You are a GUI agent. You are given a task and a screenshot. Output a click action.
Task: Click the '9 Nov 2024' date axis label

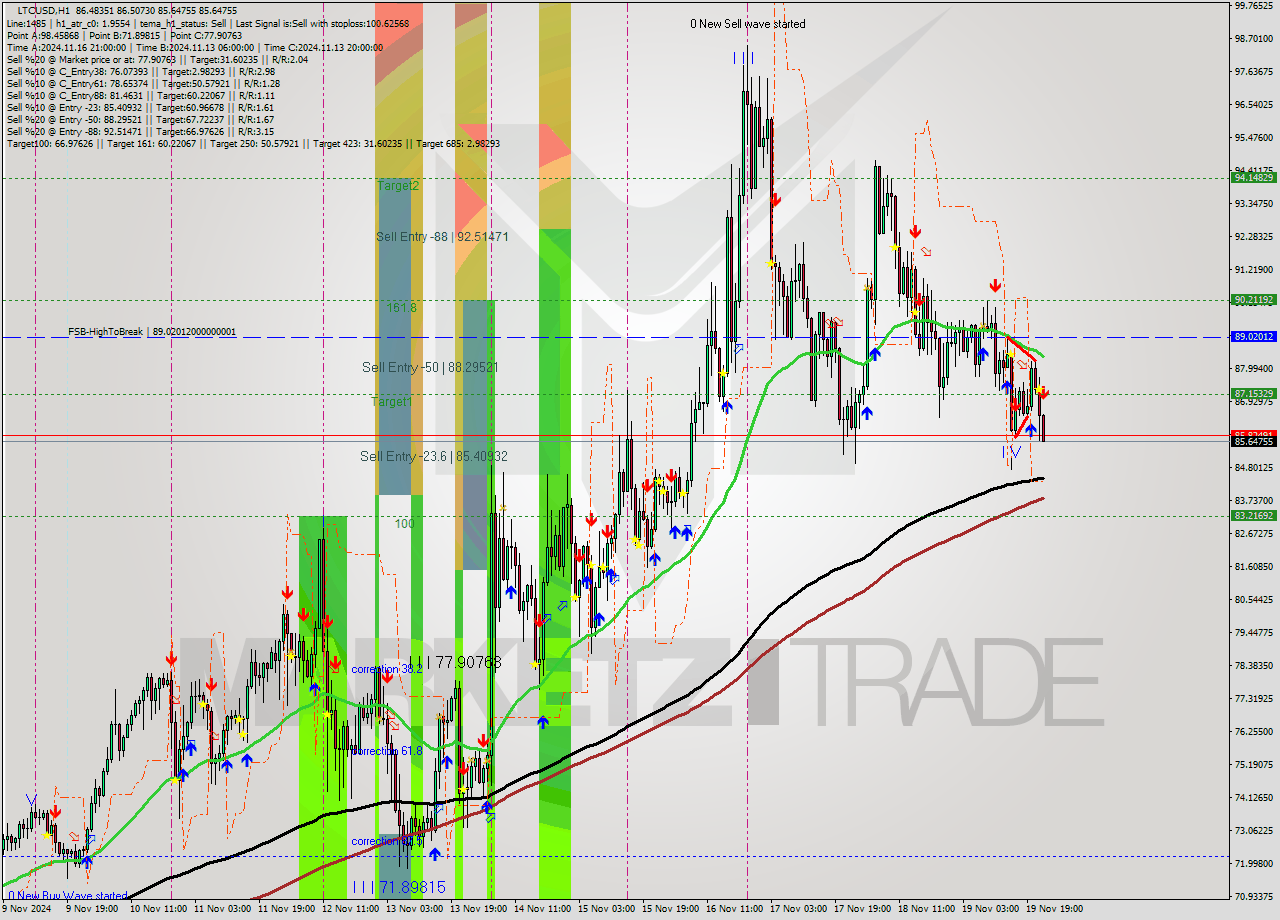pos(28,910)
